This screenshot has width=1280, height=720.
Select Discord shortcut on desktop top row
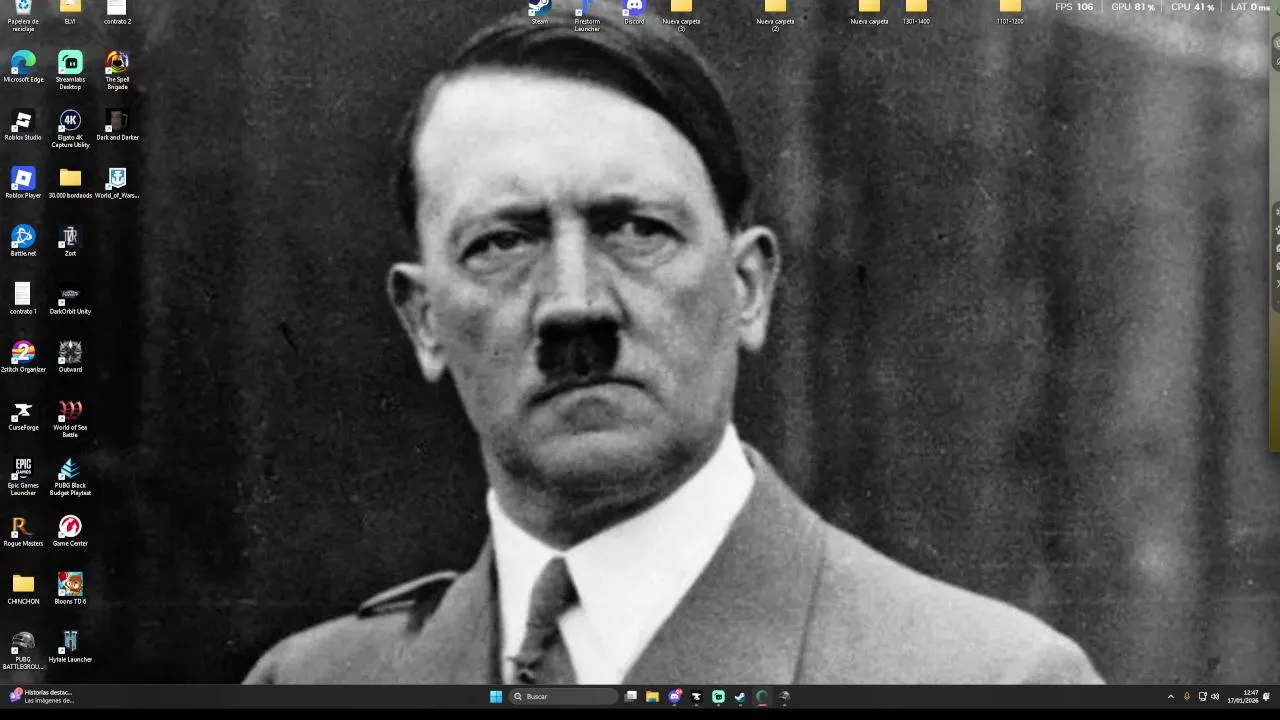pos(634,12)
